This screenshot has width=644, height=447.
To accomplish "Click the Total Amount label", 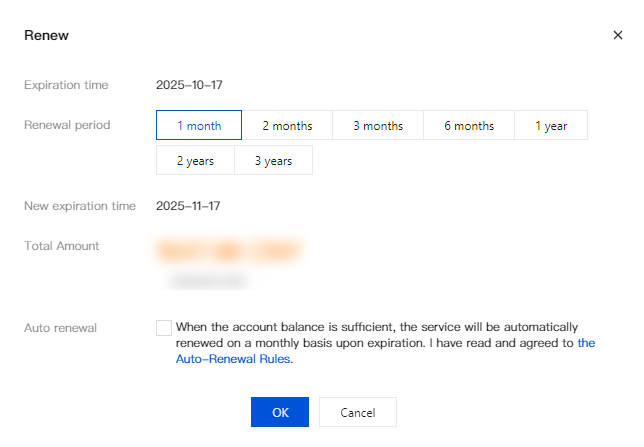I will coord(61,245).
